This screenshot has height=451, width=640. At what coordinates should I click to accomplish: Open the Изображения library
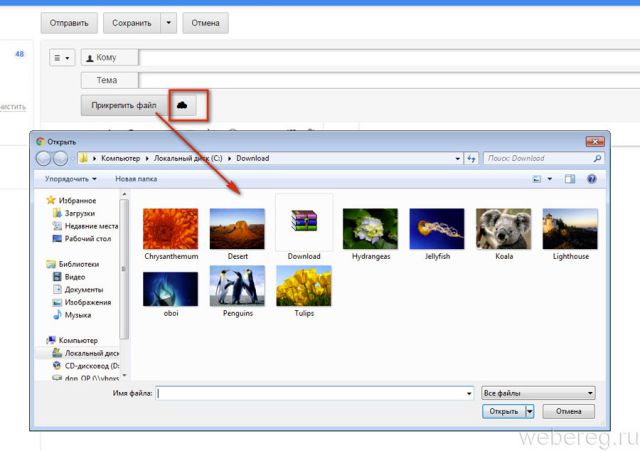82,302
